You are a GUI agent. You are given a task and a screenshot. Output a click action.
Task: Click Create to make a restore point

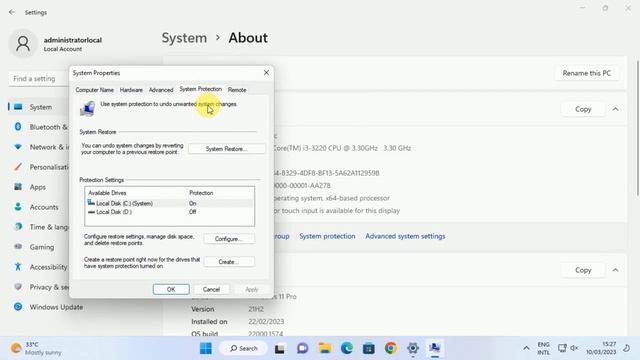(229, 262)
